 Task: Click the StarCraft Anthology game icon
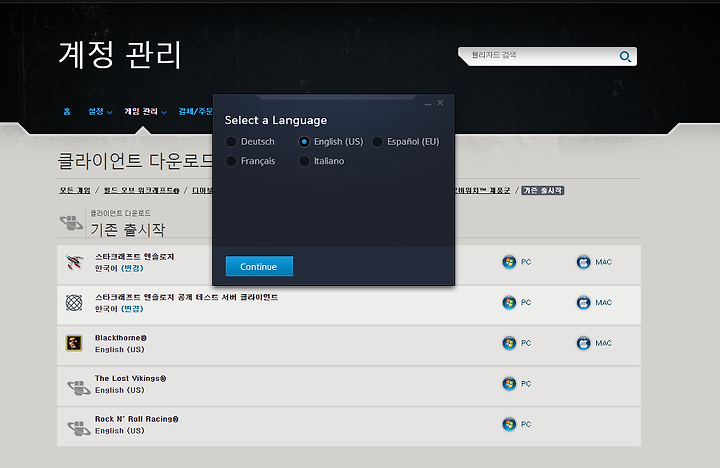point(74,262)
